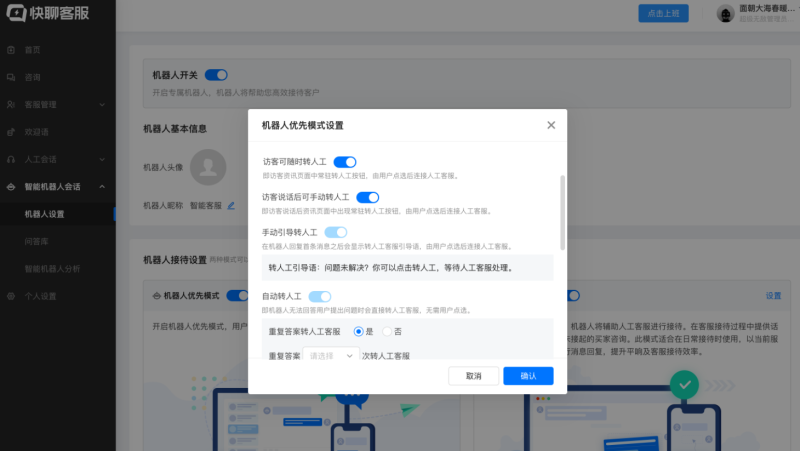Screen dimensions: 800x451
Task: Click the 快聊客服 logo icon
Action: [16, 13]
